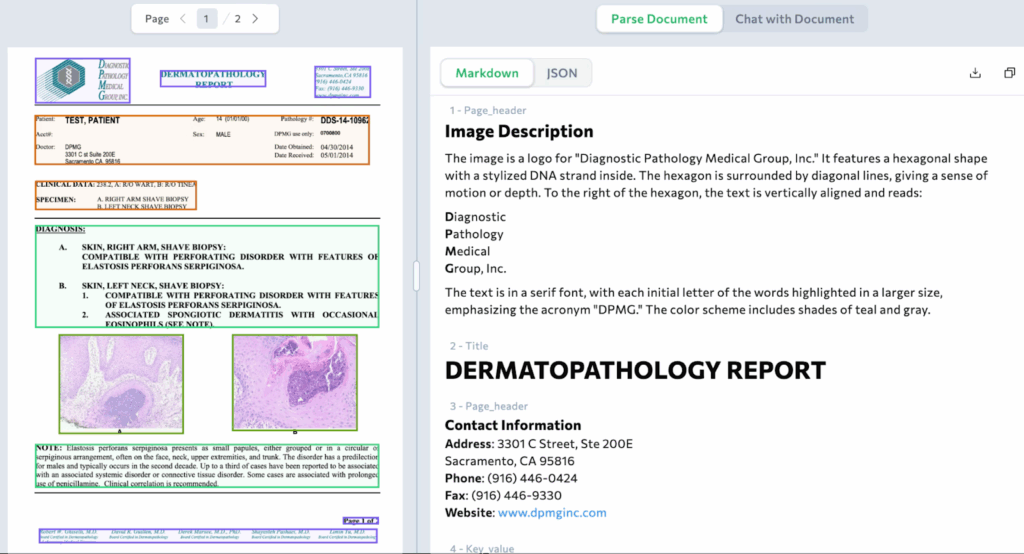Open the Chat with Document tab
The width and height of the screenshot is (1024, 554).
794,19
